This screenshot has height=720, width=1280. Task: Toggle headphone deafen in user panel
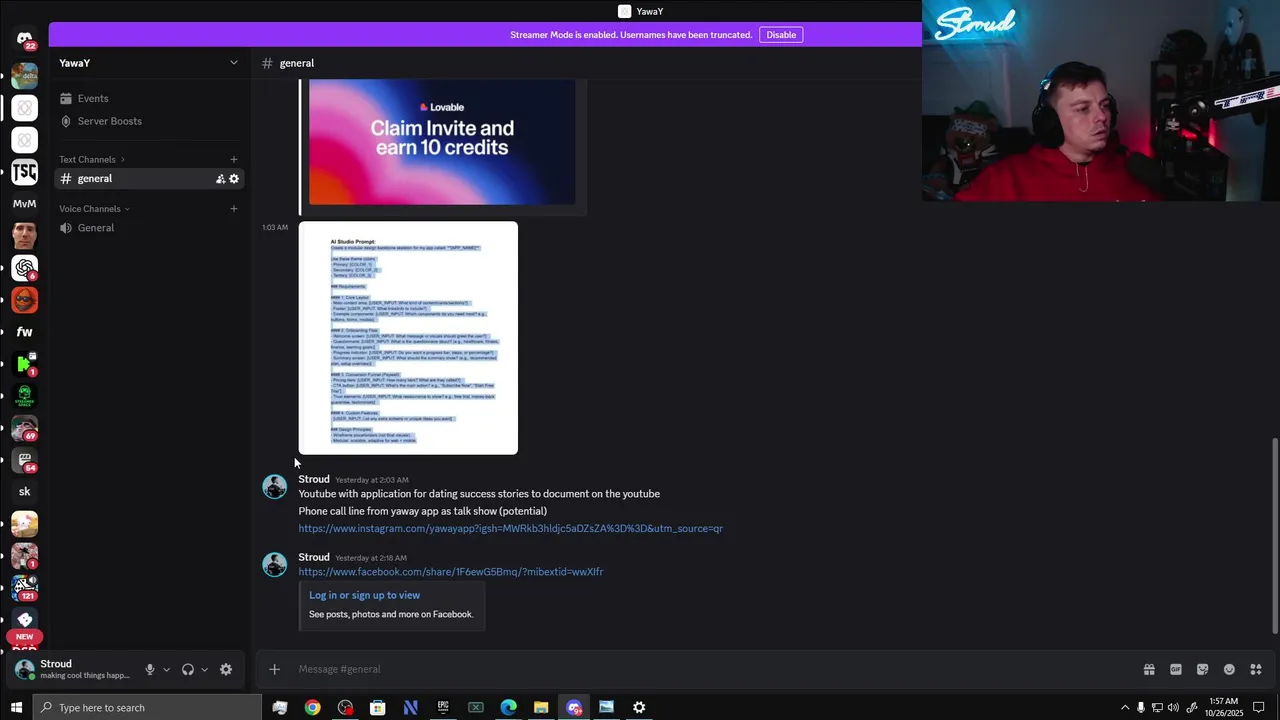(187, 670)
